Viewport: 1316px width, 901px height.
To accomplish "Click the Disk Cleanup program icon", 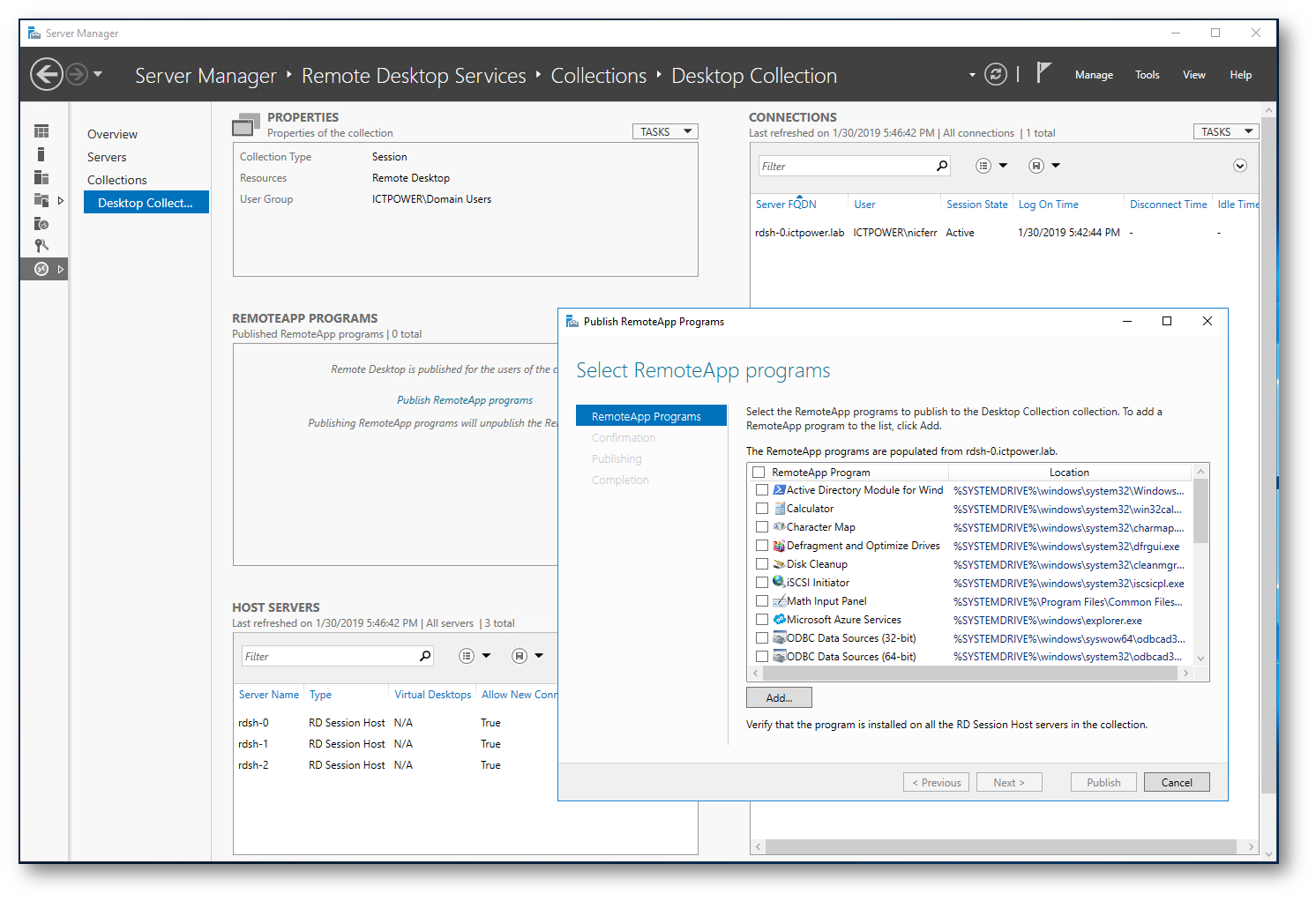I will pyautogui.click(x=780, y=564).
